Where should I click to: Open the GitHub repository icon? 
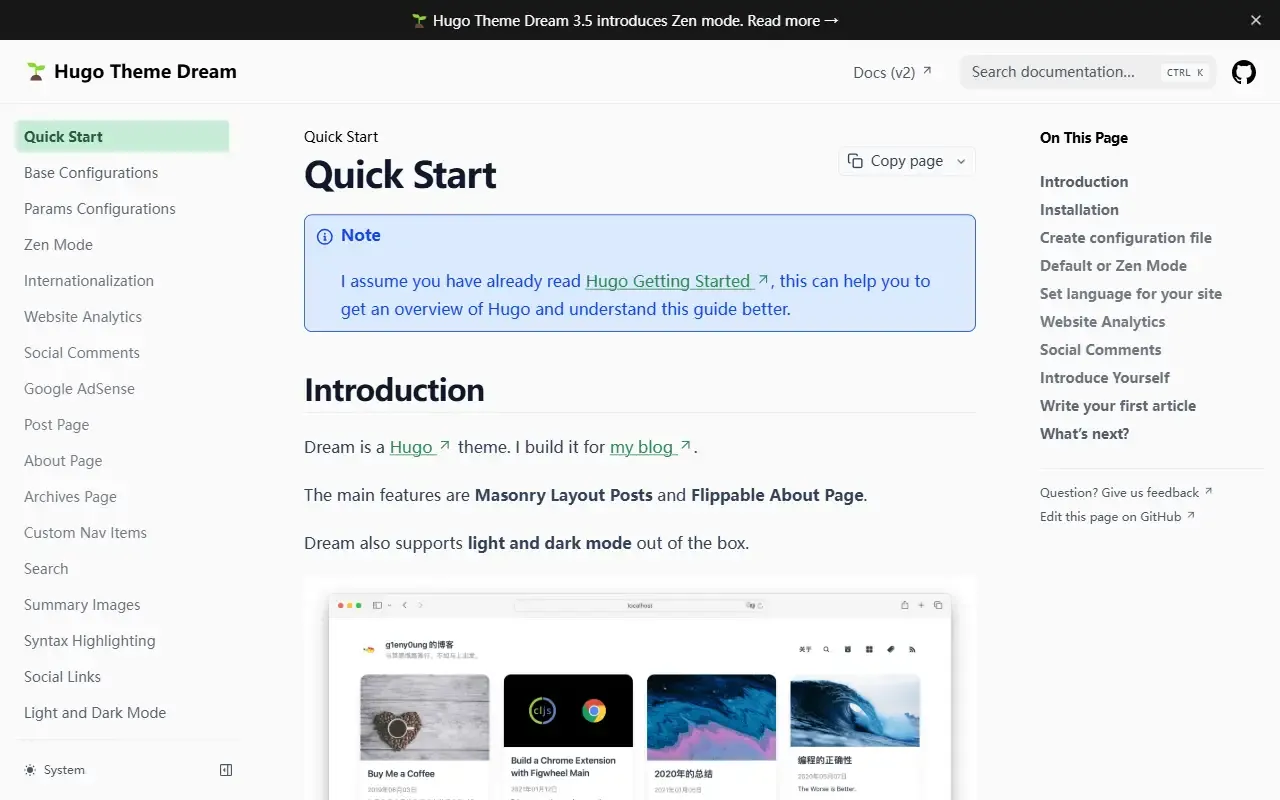1243,72
